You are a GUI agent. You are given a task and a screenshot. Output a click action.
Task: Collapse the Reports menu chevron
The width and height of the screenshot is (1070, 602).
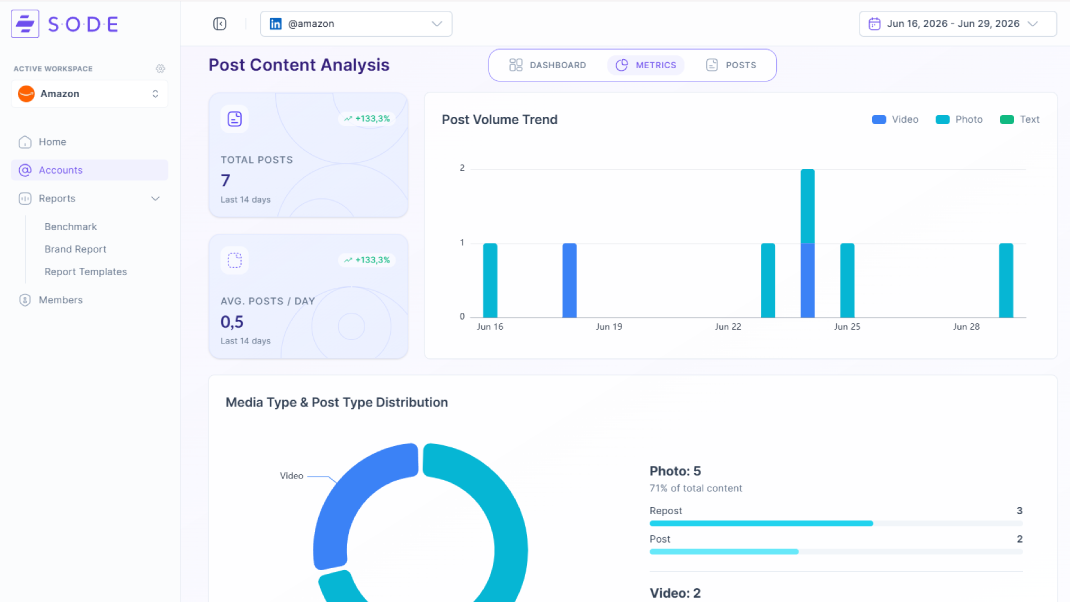(156, 199)
